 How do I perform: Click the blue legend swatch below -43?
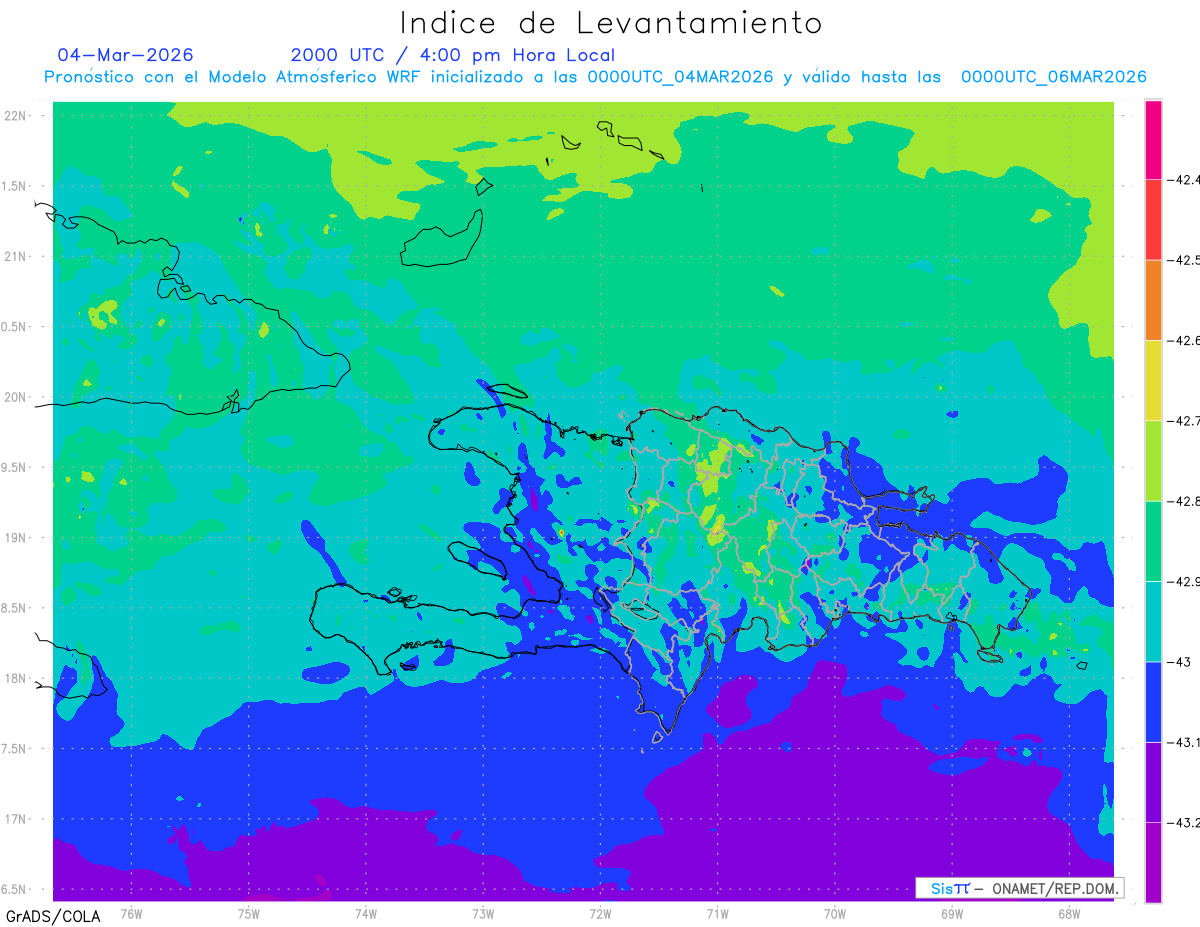1153,702
